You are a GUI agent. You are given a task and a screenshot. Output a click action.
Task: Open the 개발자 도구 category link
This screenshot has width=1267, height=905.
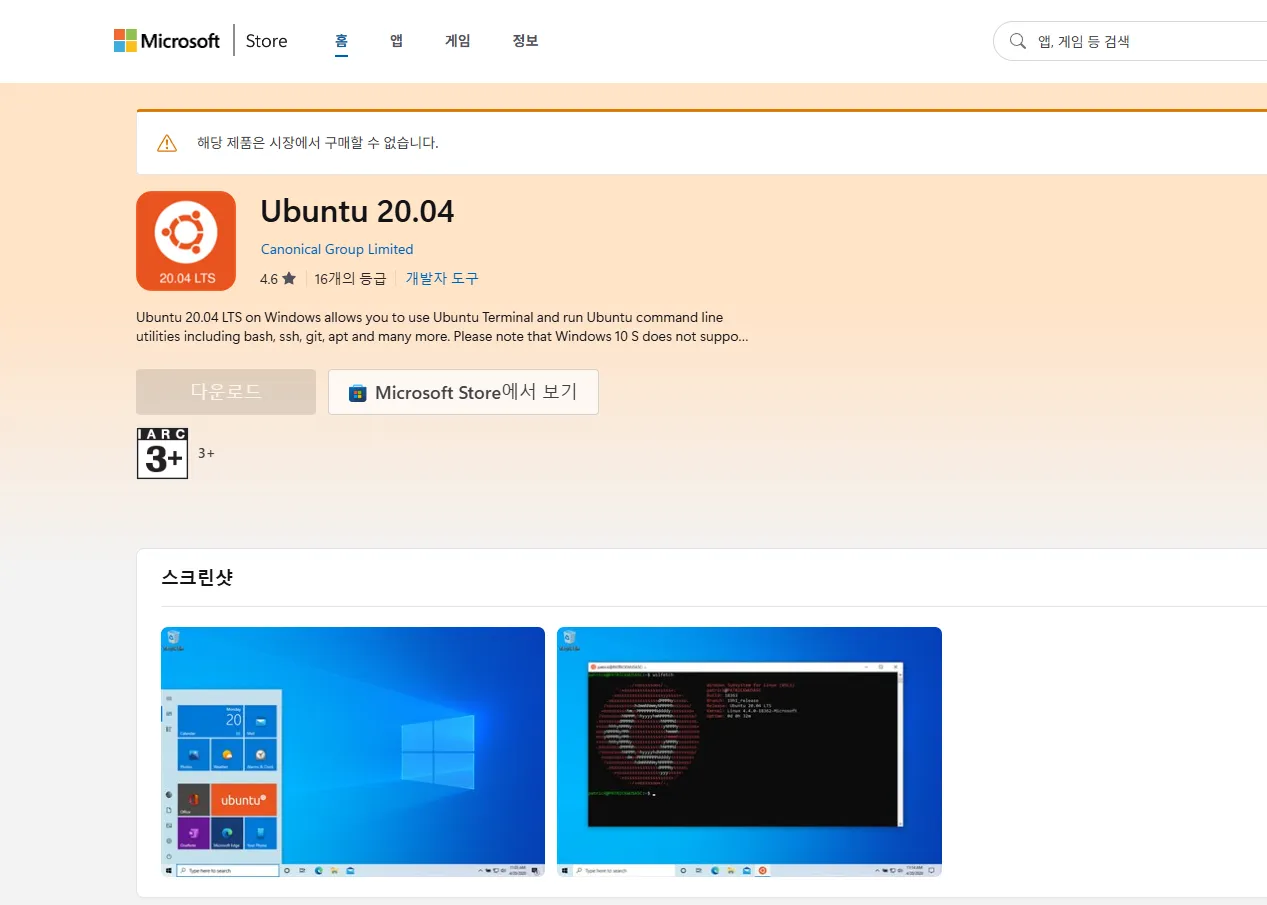point(442,279)
